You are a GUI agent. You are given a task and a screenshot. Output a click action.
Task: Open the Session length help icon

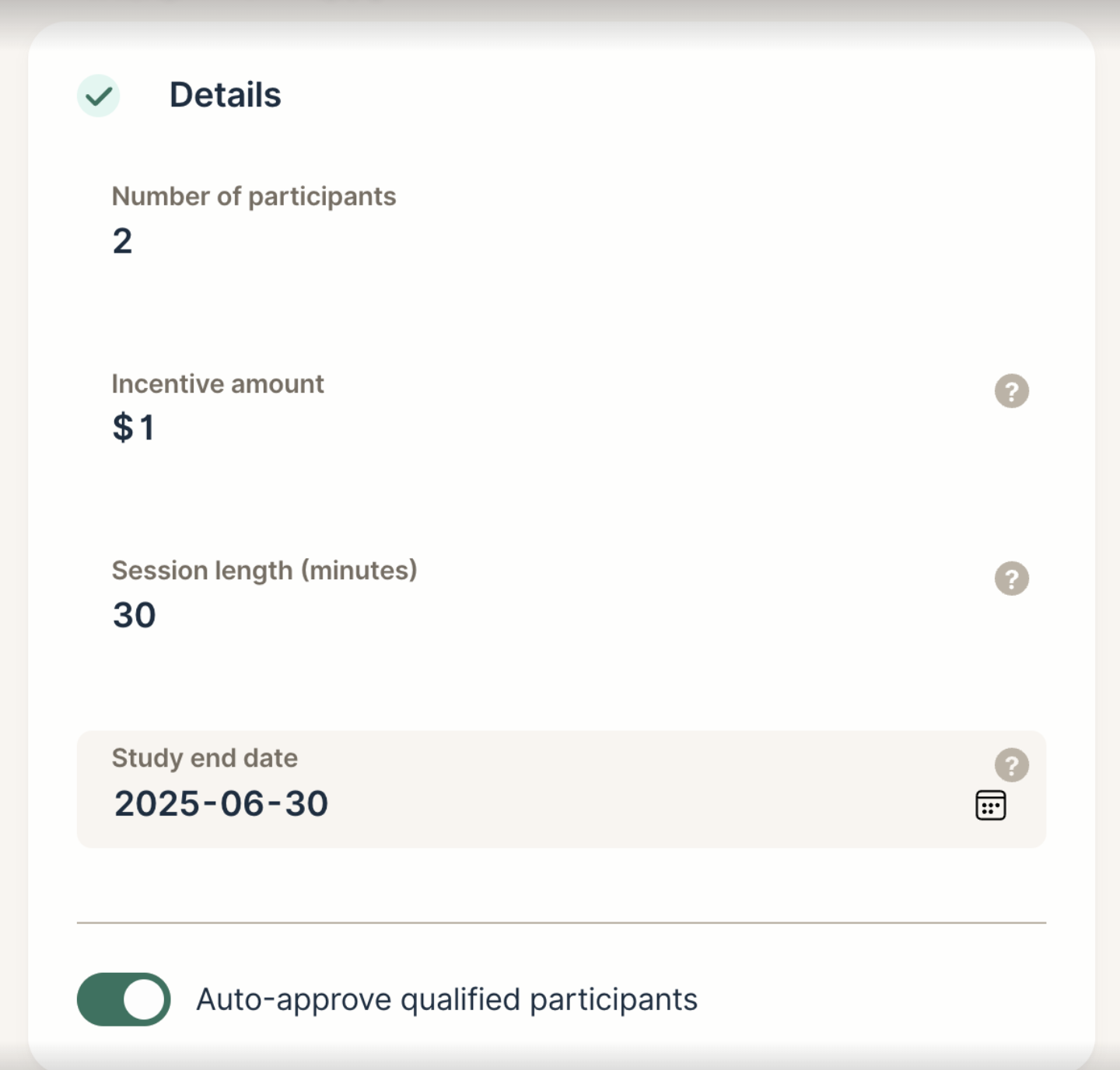click(1011, 579)
